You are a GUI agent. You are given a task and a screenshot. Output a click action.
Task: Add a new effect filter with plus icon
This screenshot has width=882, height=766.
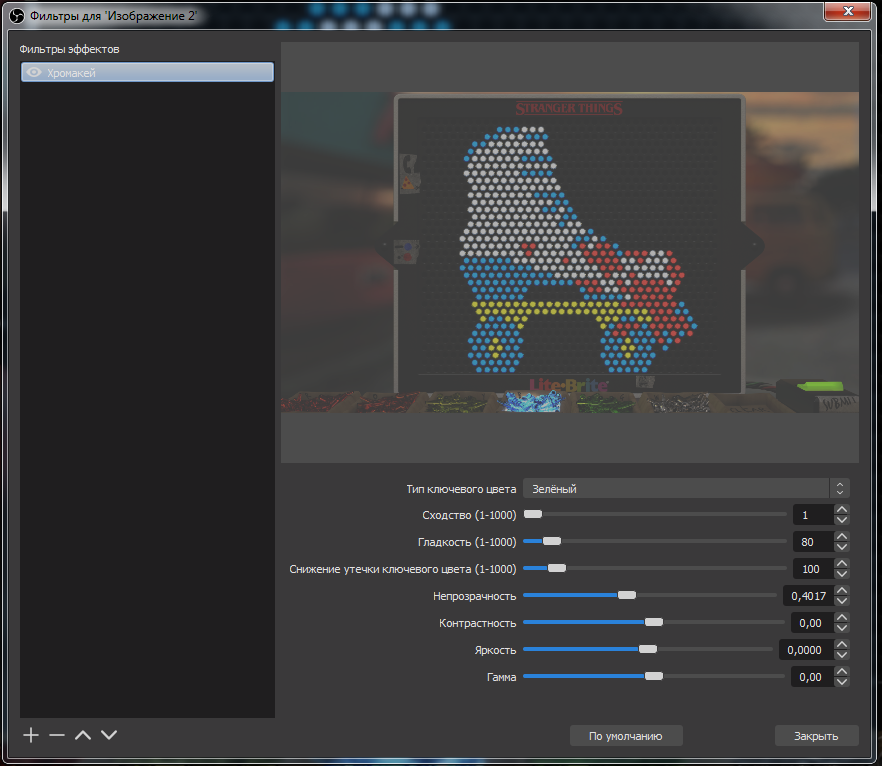coord(31,735)
